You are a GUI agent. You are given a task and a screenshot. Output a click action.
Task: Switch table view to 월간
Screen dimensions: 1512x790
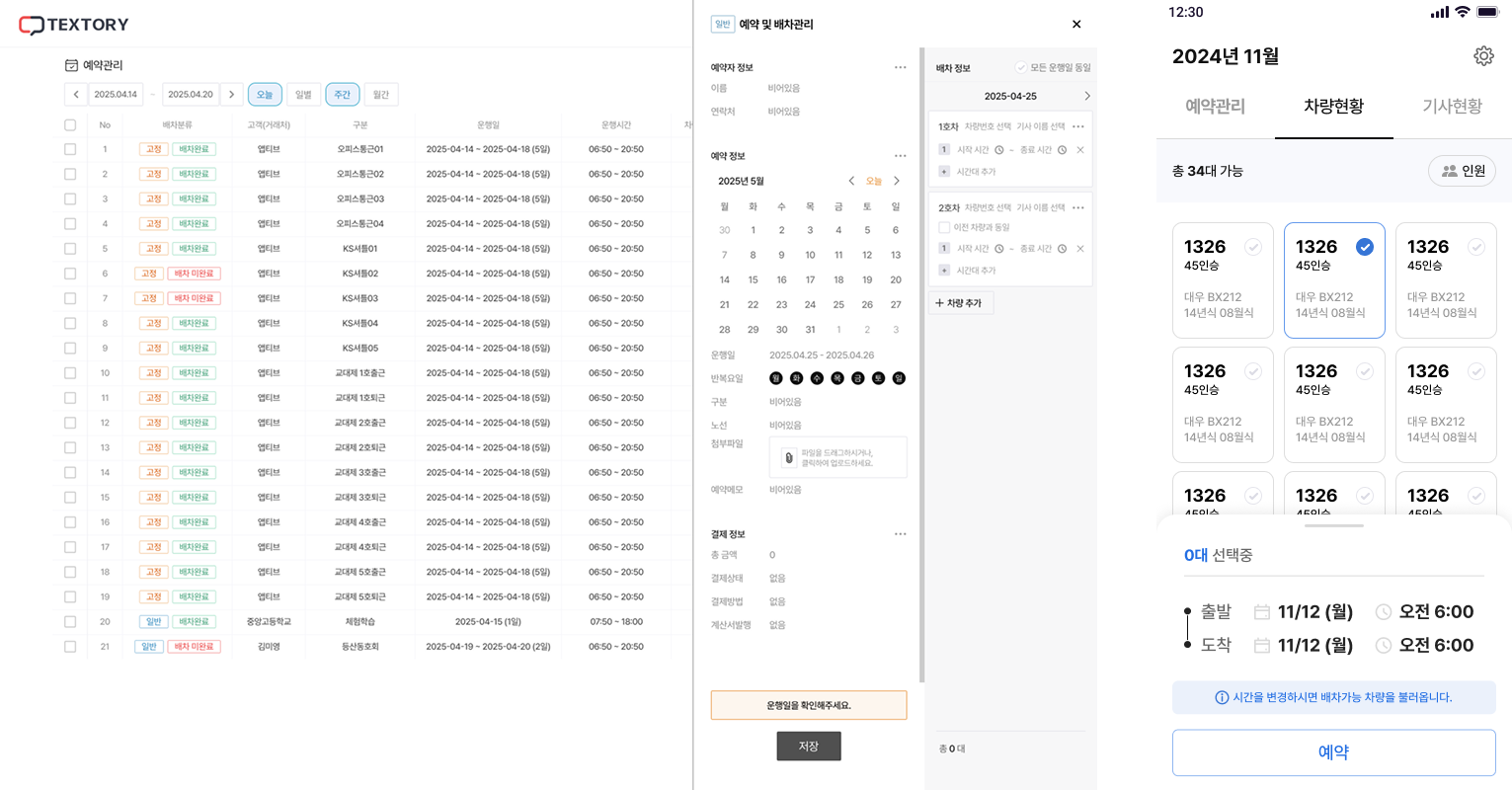point(381,95)
